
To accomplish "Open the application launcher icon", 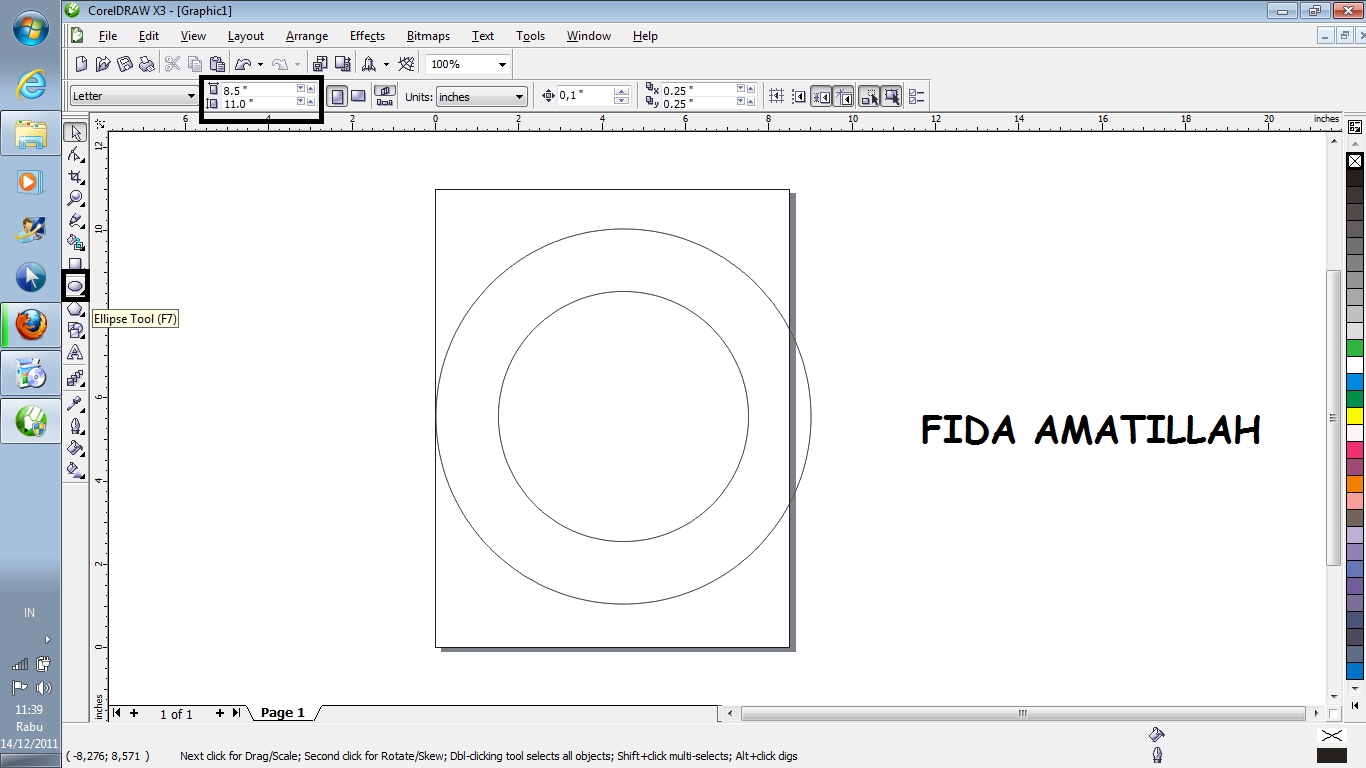I will (x=369, y=64).
